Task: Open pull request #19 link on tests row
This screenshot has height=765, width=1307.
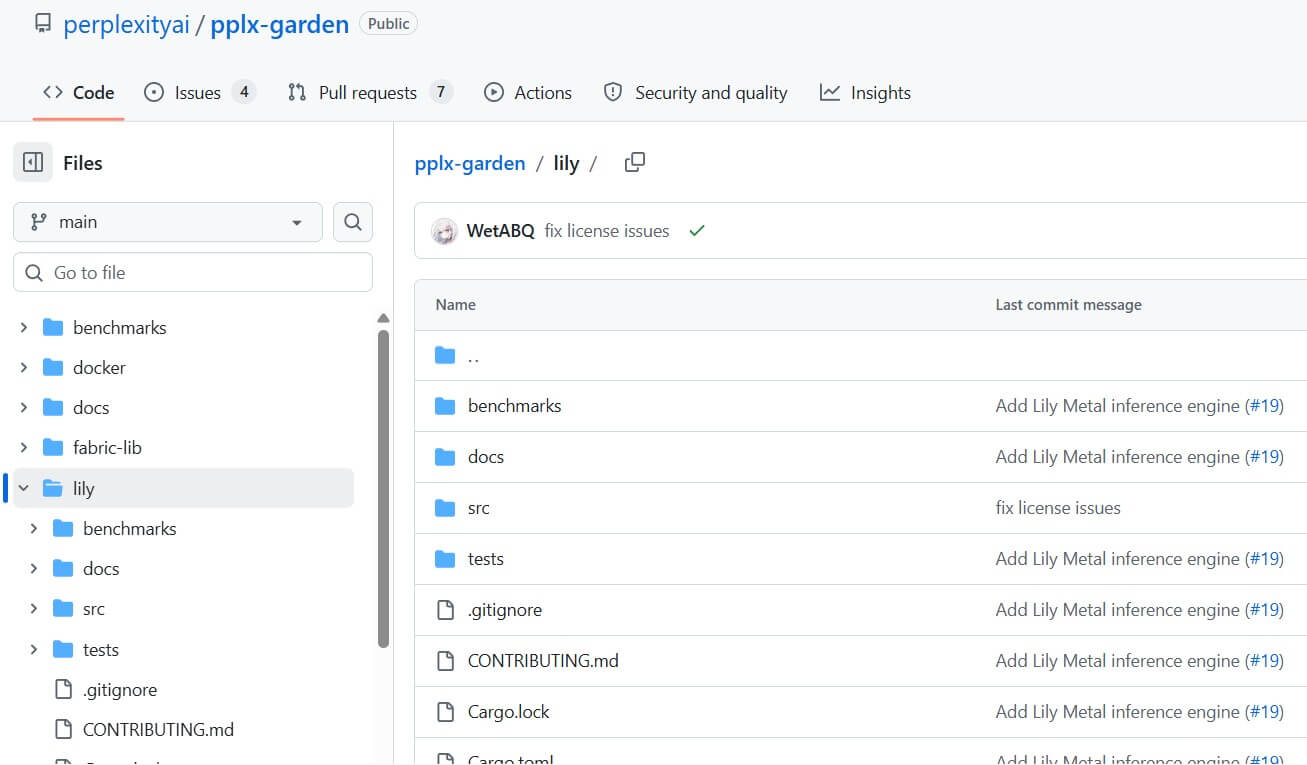Action: (x=1264, y=559)
